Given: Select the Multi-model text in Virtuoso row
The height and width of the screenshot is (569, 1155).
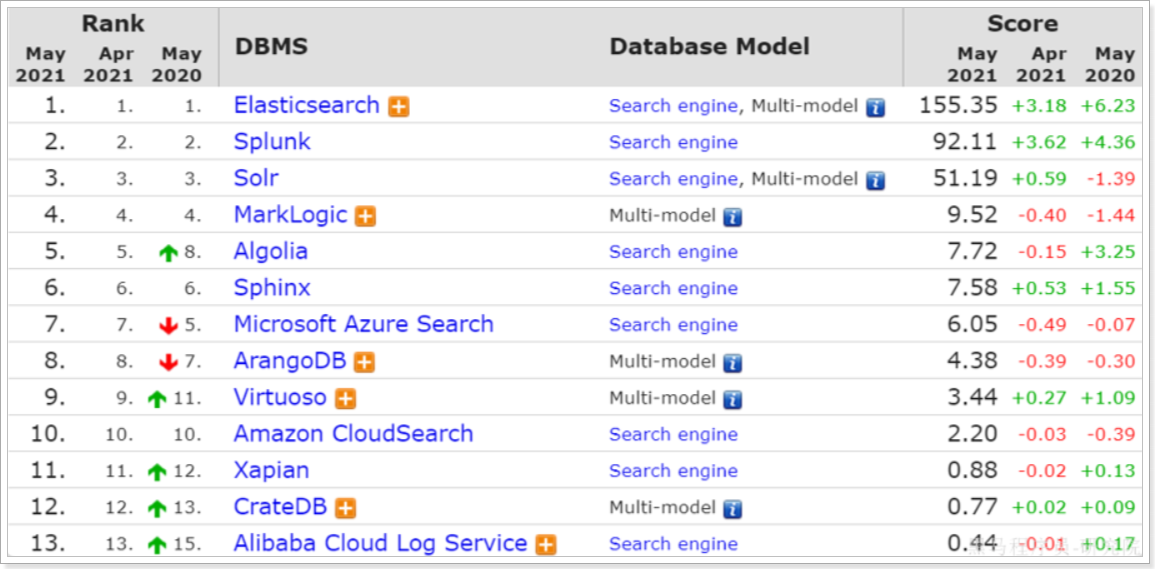Looking at the screenshot, I should [662, 399].
